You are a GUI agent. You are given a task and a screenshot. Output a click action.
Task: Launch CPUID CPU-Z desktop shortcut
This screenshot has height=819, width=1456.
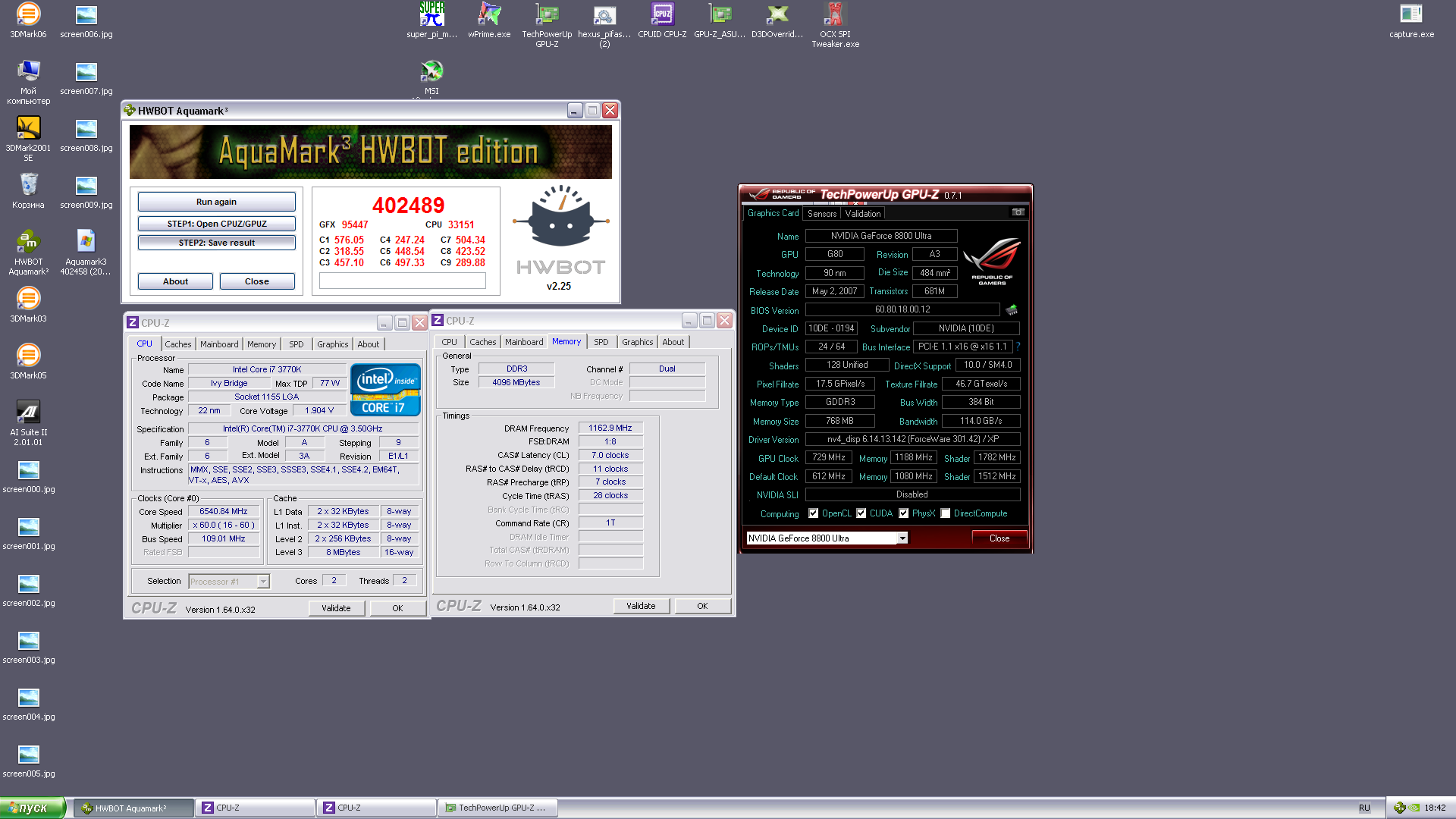[662, 20]
